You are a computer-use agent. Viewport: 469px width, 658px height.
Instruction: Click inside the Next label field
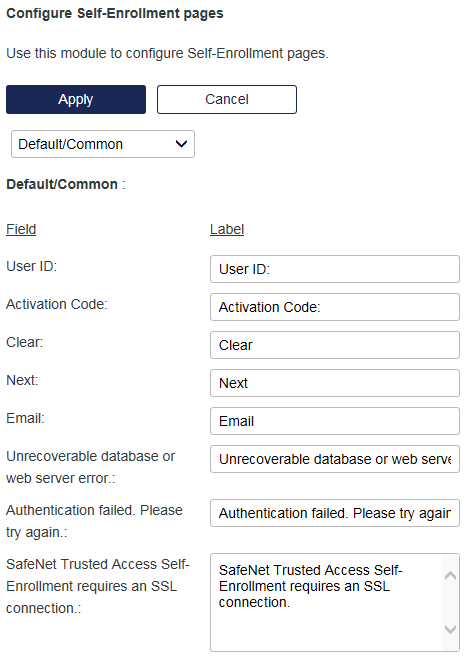(x=335, y=383)
